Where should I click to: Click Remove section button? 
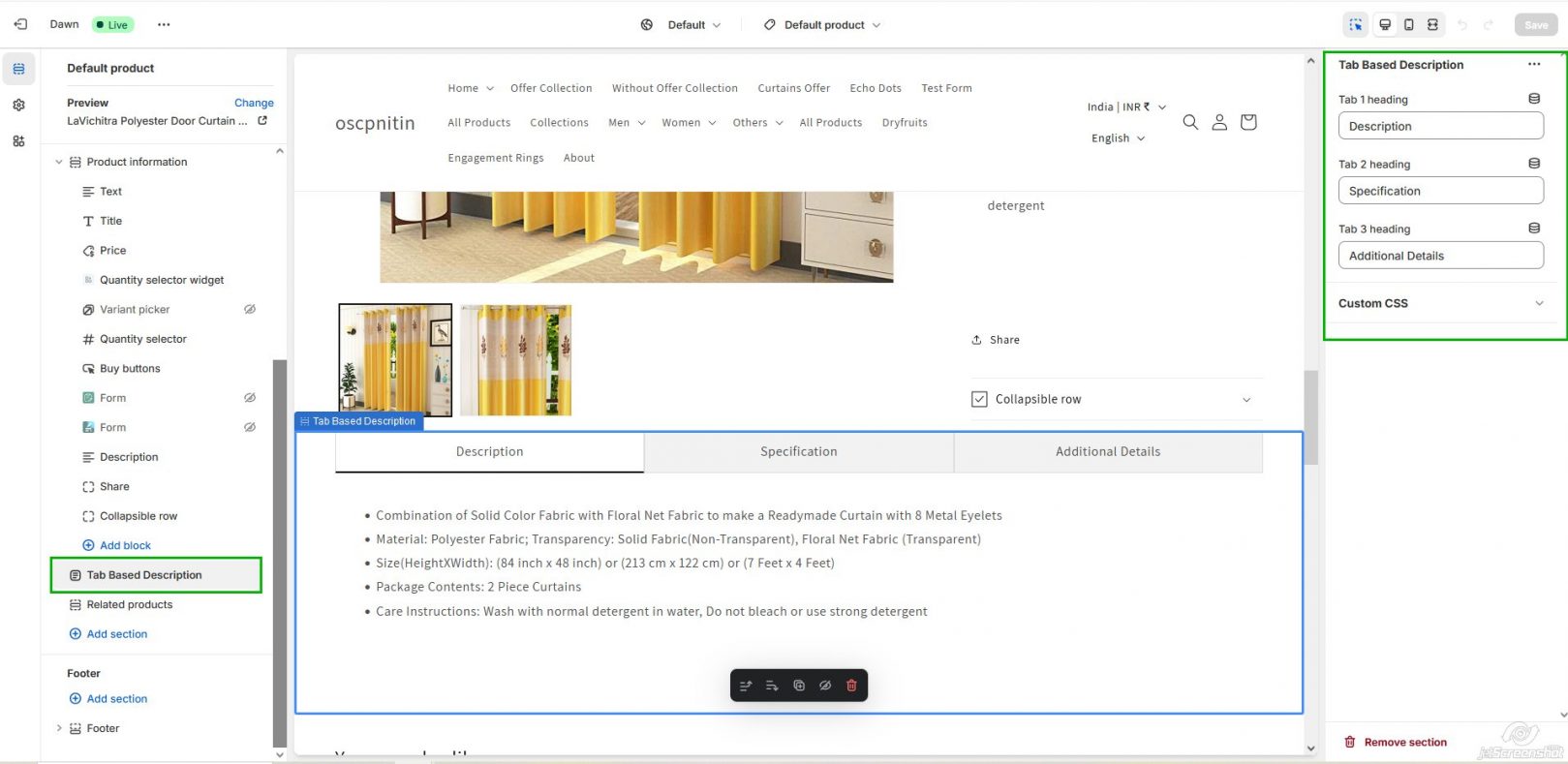tap(1396, 743)
